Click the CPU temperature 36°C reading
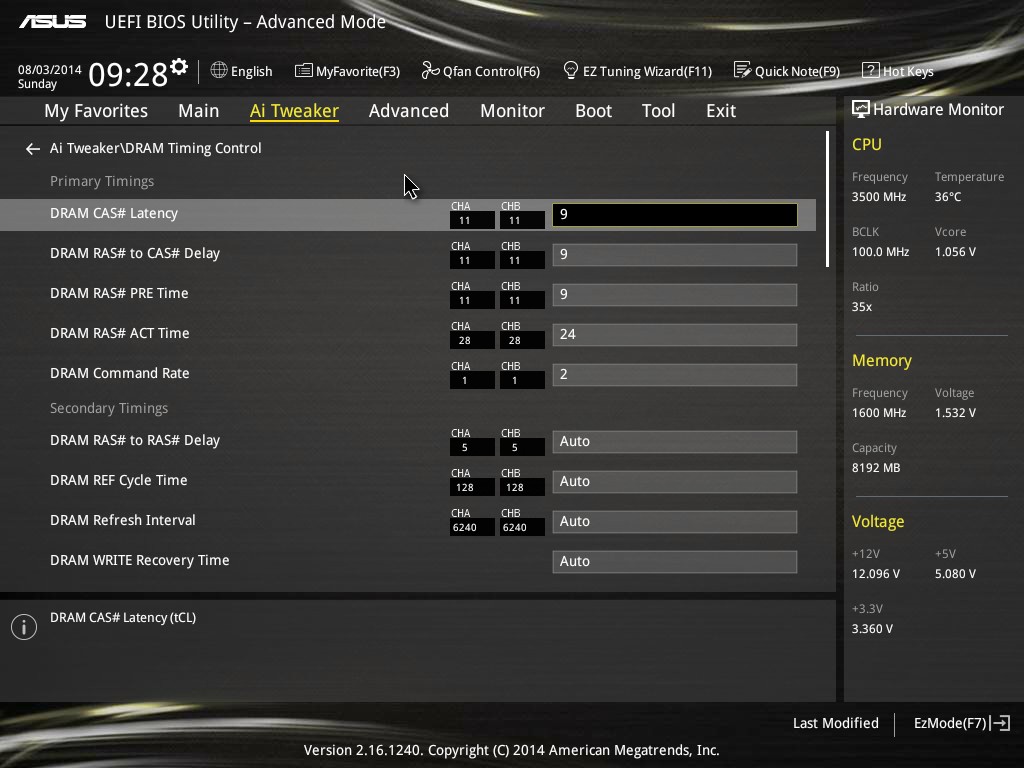This screenshot has height=768, width=1024. (948, 197)
